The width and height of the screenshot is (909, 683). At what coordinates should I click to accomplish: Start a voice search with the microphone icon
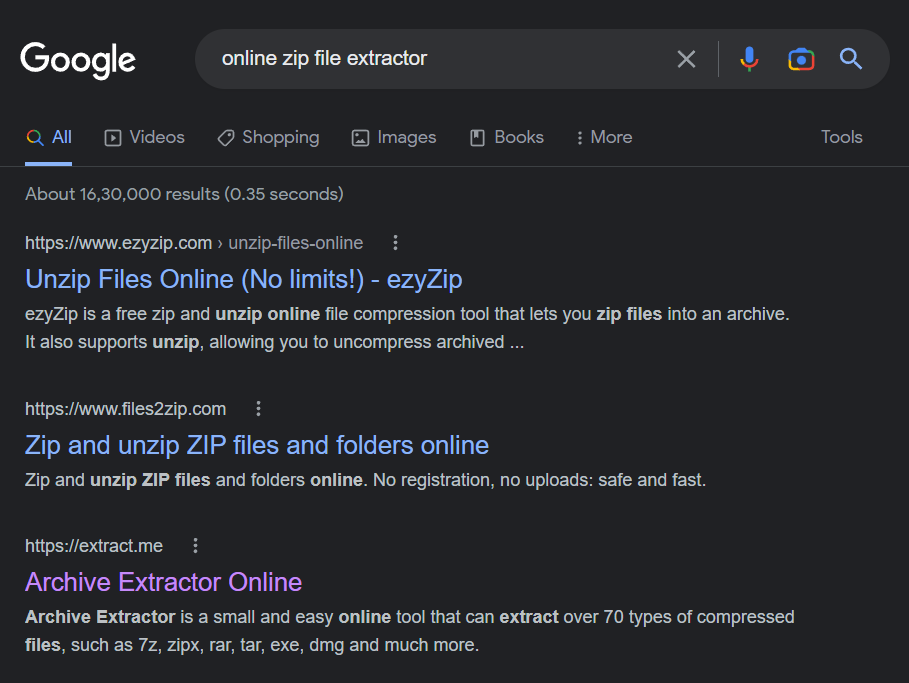click(749, 59)
